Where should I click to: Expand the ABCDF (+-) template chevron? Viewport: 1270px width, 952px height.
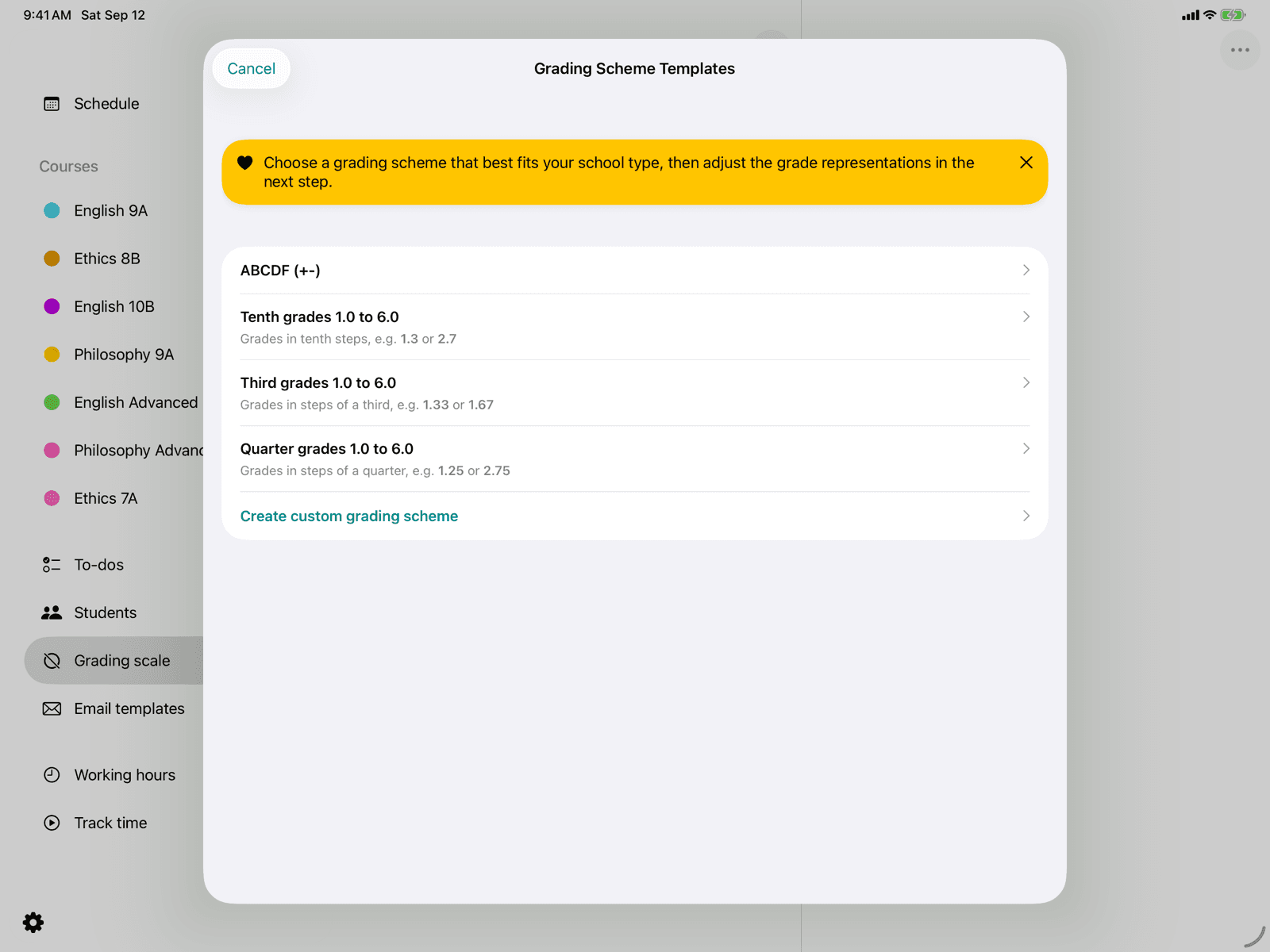(1026, 271)
